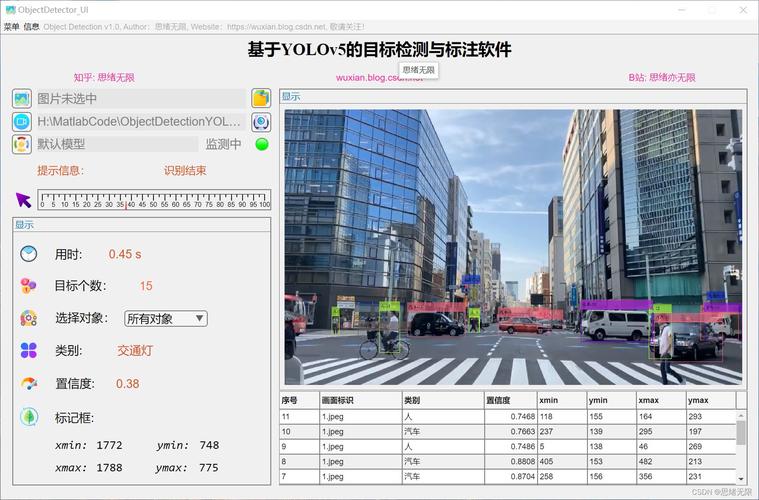Click the video file camera icon

(x=22, y=121)
